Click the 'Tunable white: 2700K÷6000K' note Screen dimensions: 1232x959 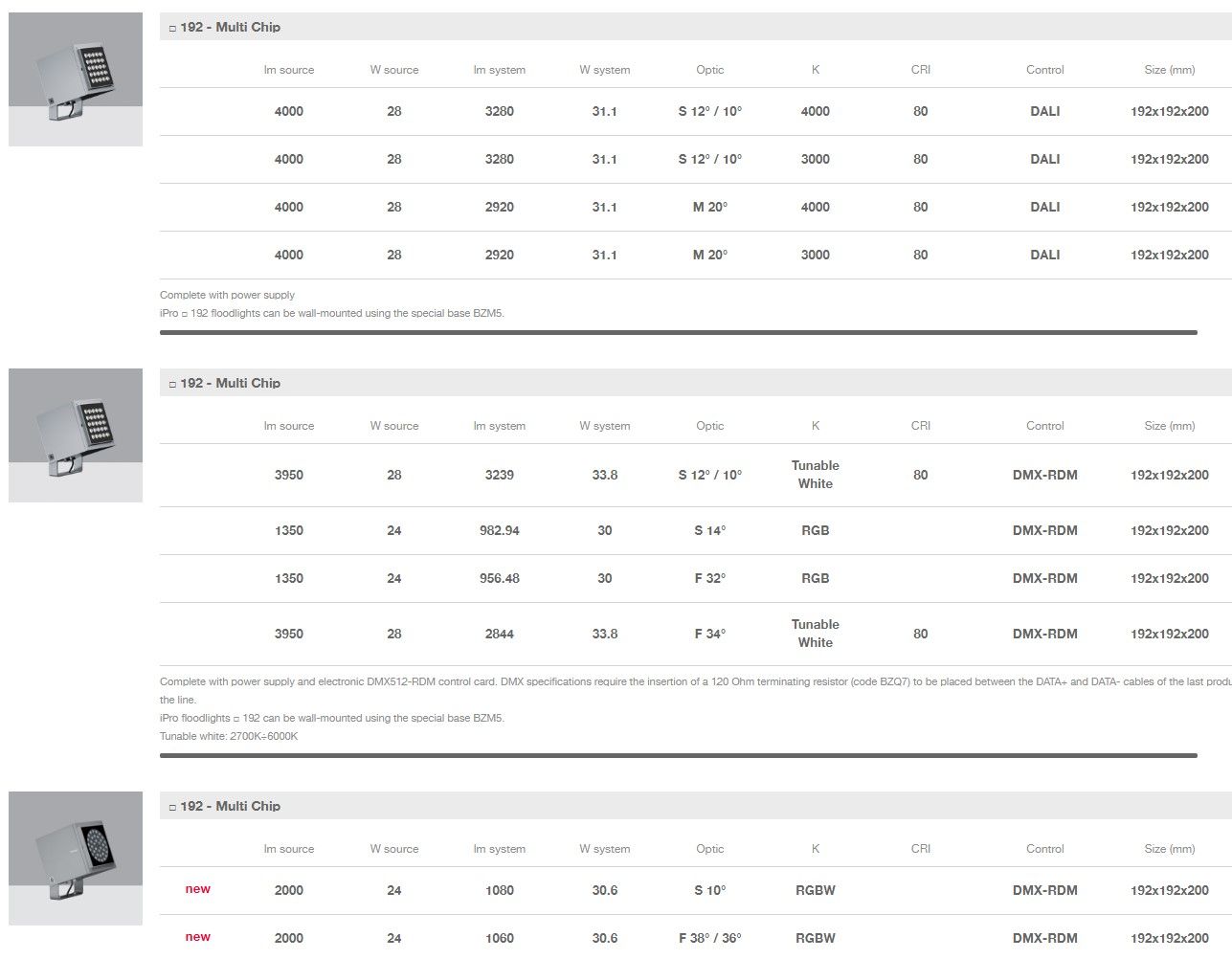tap(229, 736)
